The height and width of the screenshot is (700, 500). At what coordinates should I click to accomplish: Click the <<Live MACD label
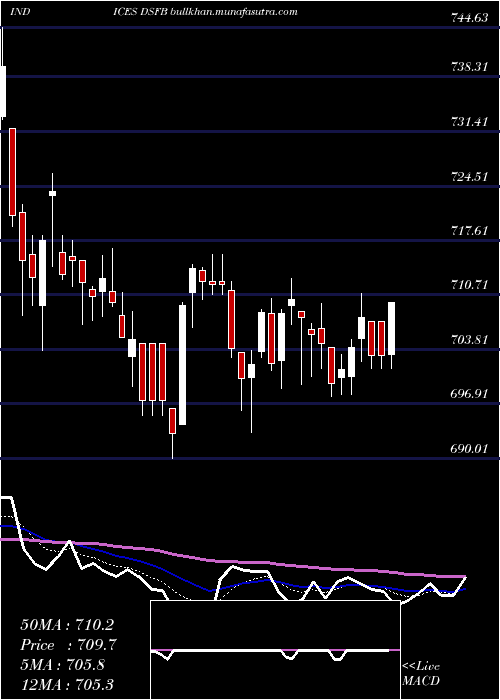(421, 674)
